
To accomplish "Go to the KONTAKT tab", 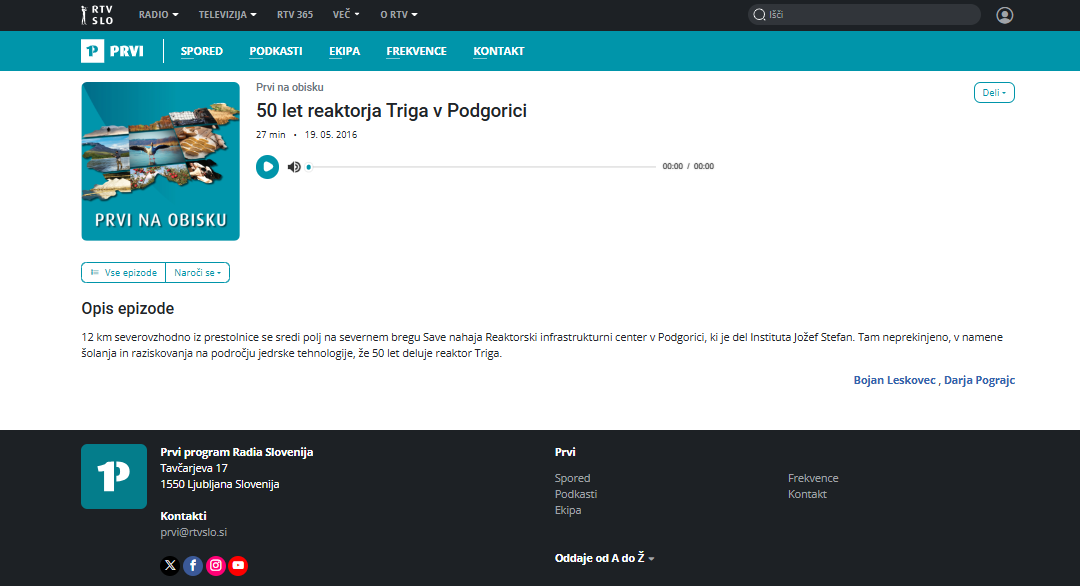I will pyautogui.click(x=499, y=51).
